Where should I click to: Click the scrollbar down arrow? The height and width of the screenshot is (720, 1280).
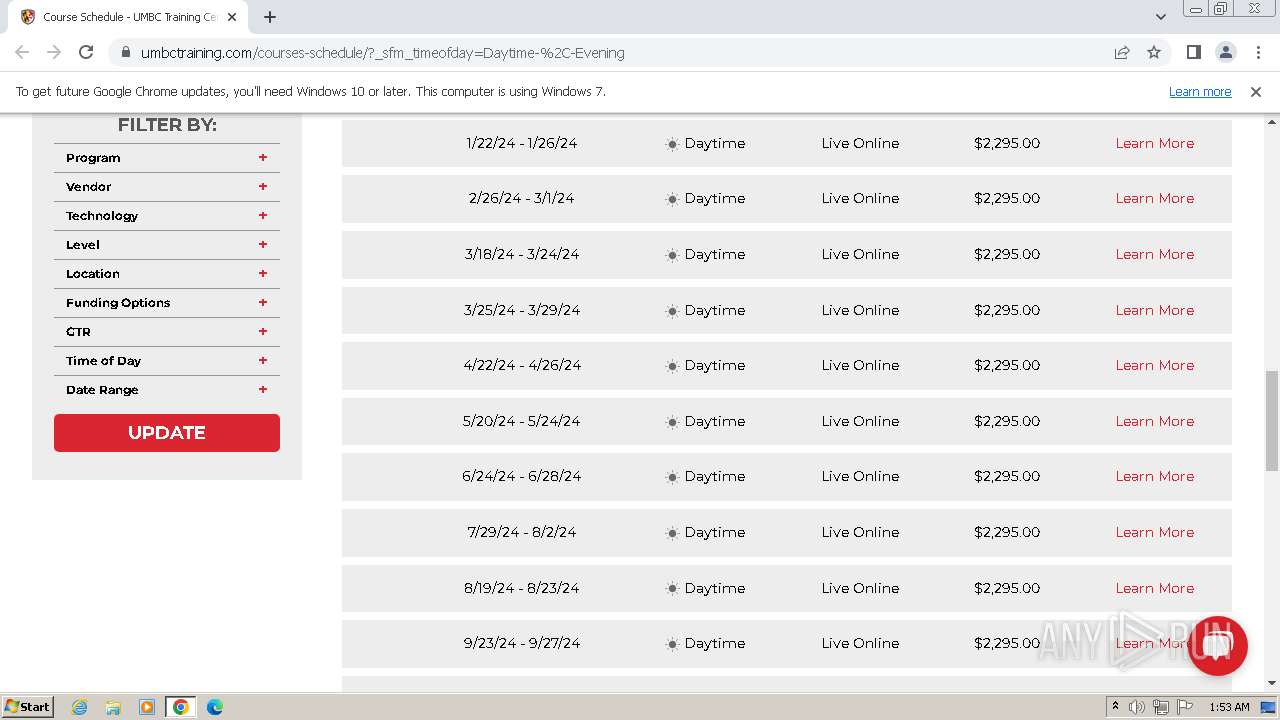[x=1272, y=683]
